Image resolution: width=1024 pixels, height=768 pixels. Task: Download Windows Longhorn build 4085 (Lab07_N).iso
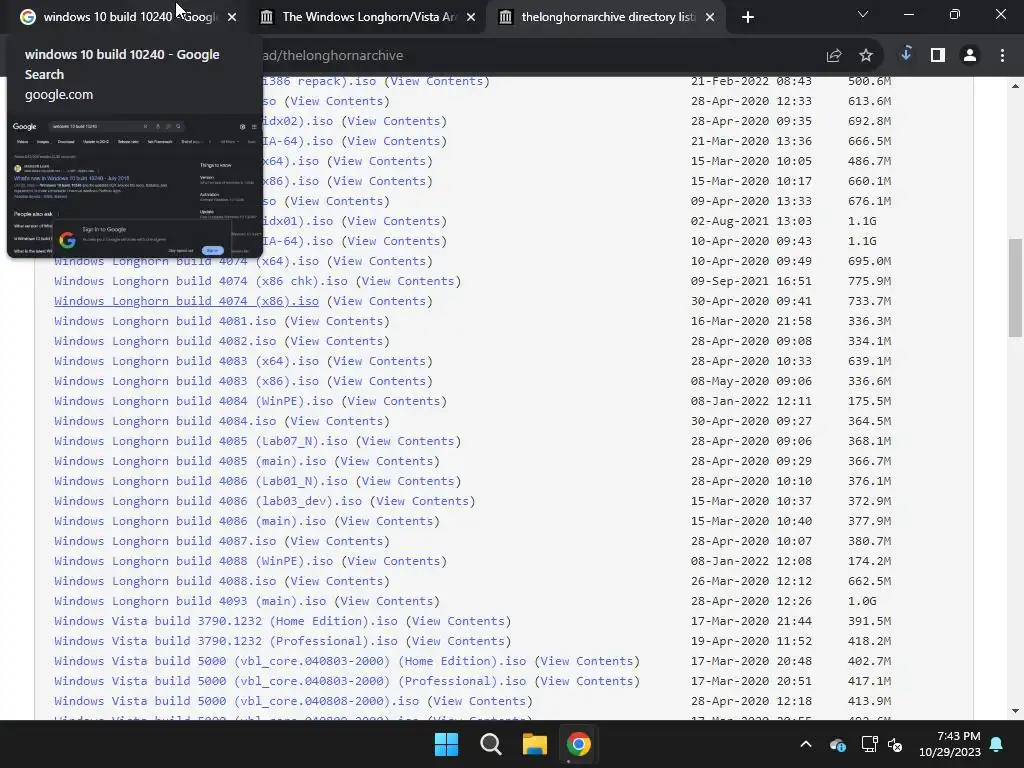tap(200, 441)
